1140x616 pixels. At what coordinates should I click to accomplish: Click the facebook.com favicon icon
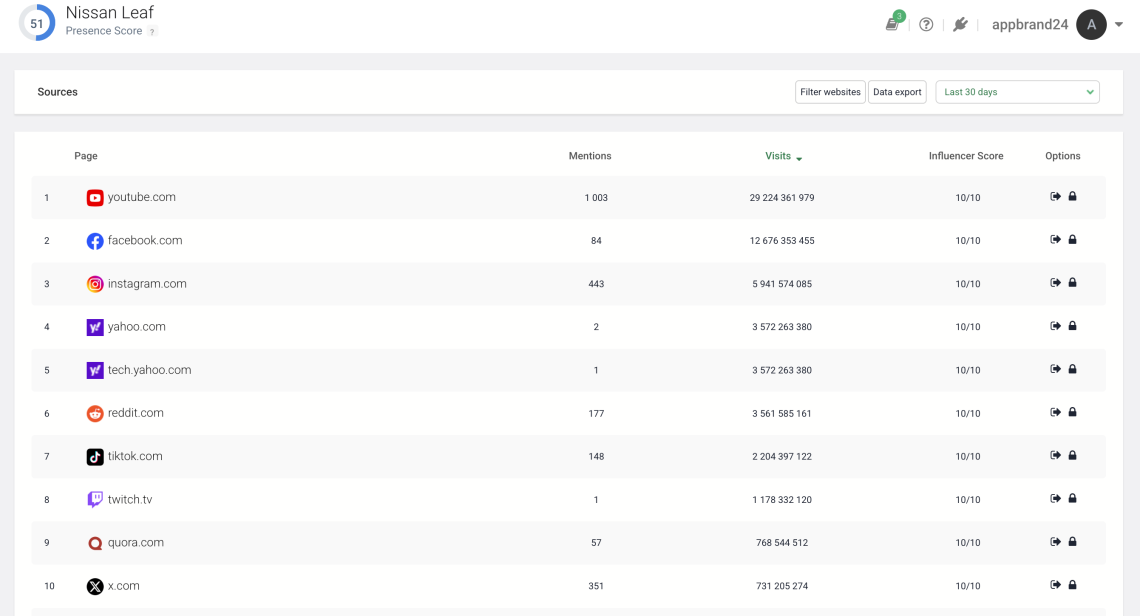click(x=95, y=241)
